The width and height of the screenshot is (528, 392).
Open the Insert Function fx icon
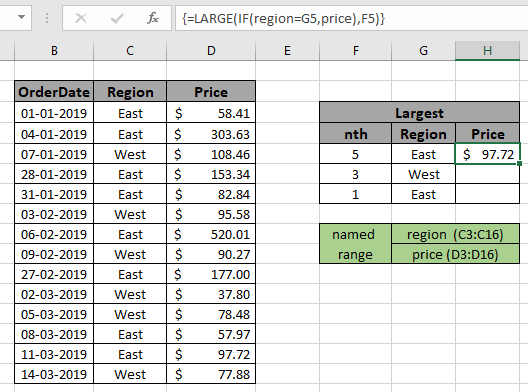tap(153, 18)
